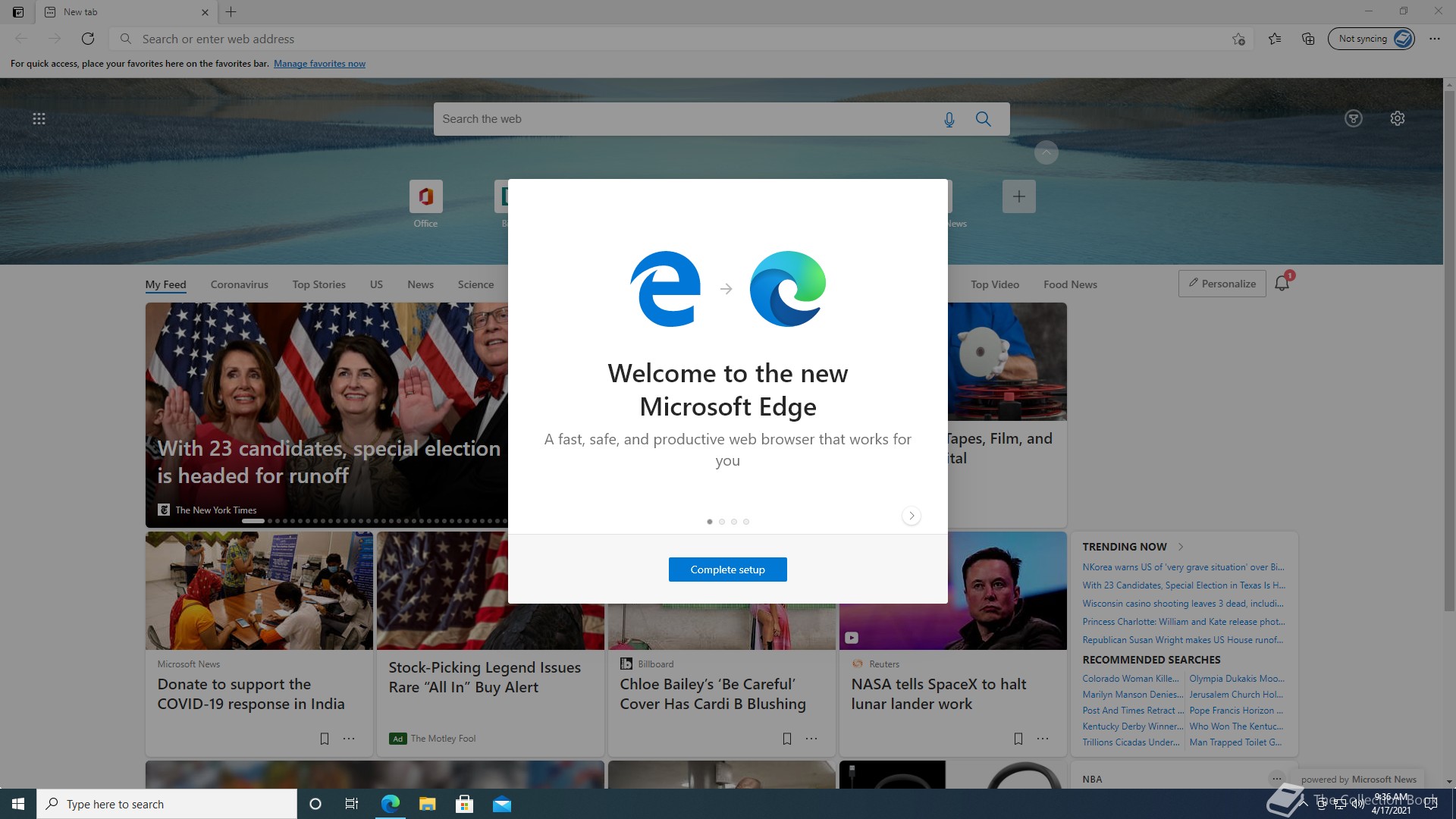Open Collections panel
1456x819 pixels.
coord(1308,39)
